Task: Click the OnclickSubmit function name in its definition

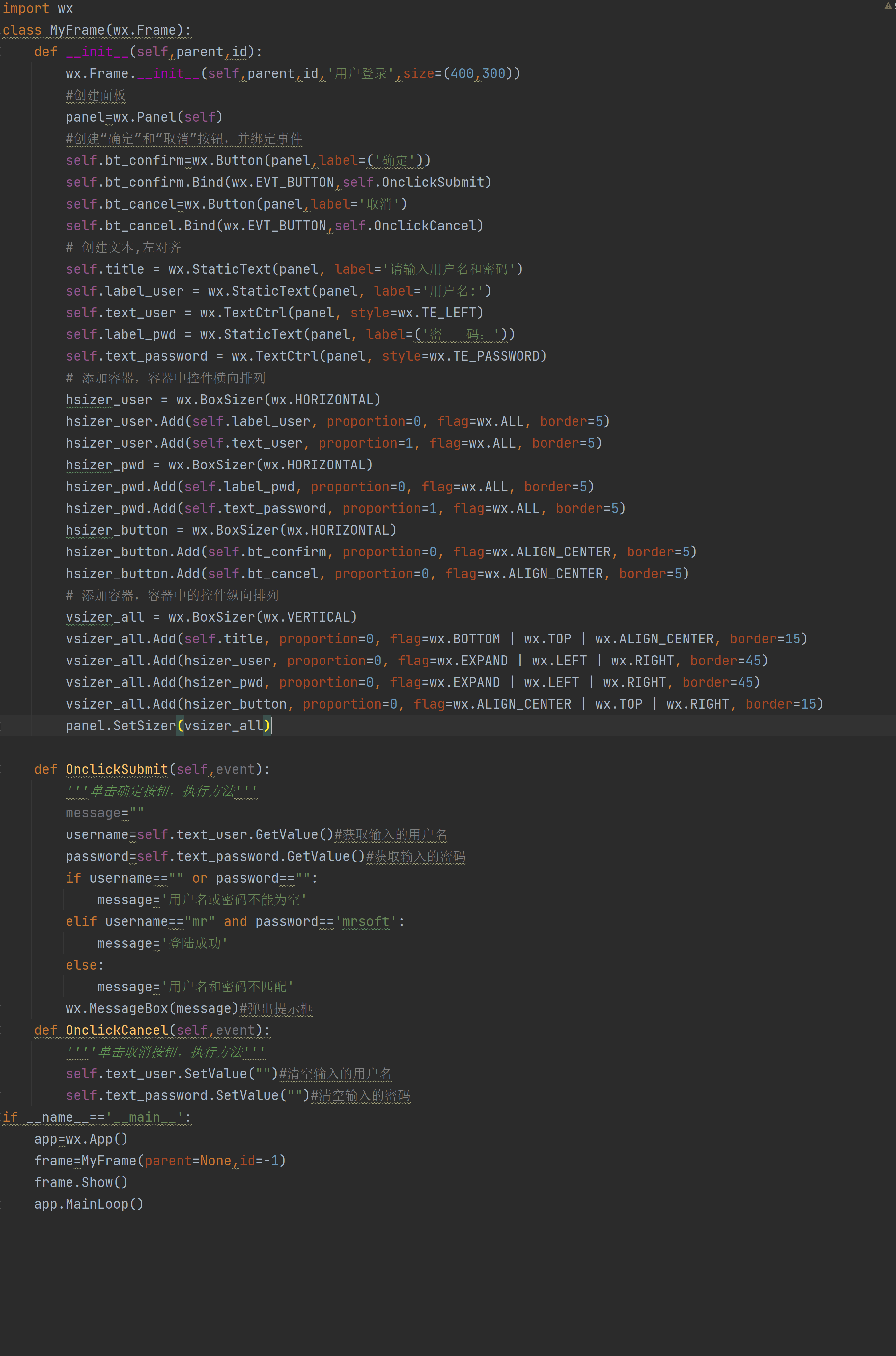Action: [117, 769]
